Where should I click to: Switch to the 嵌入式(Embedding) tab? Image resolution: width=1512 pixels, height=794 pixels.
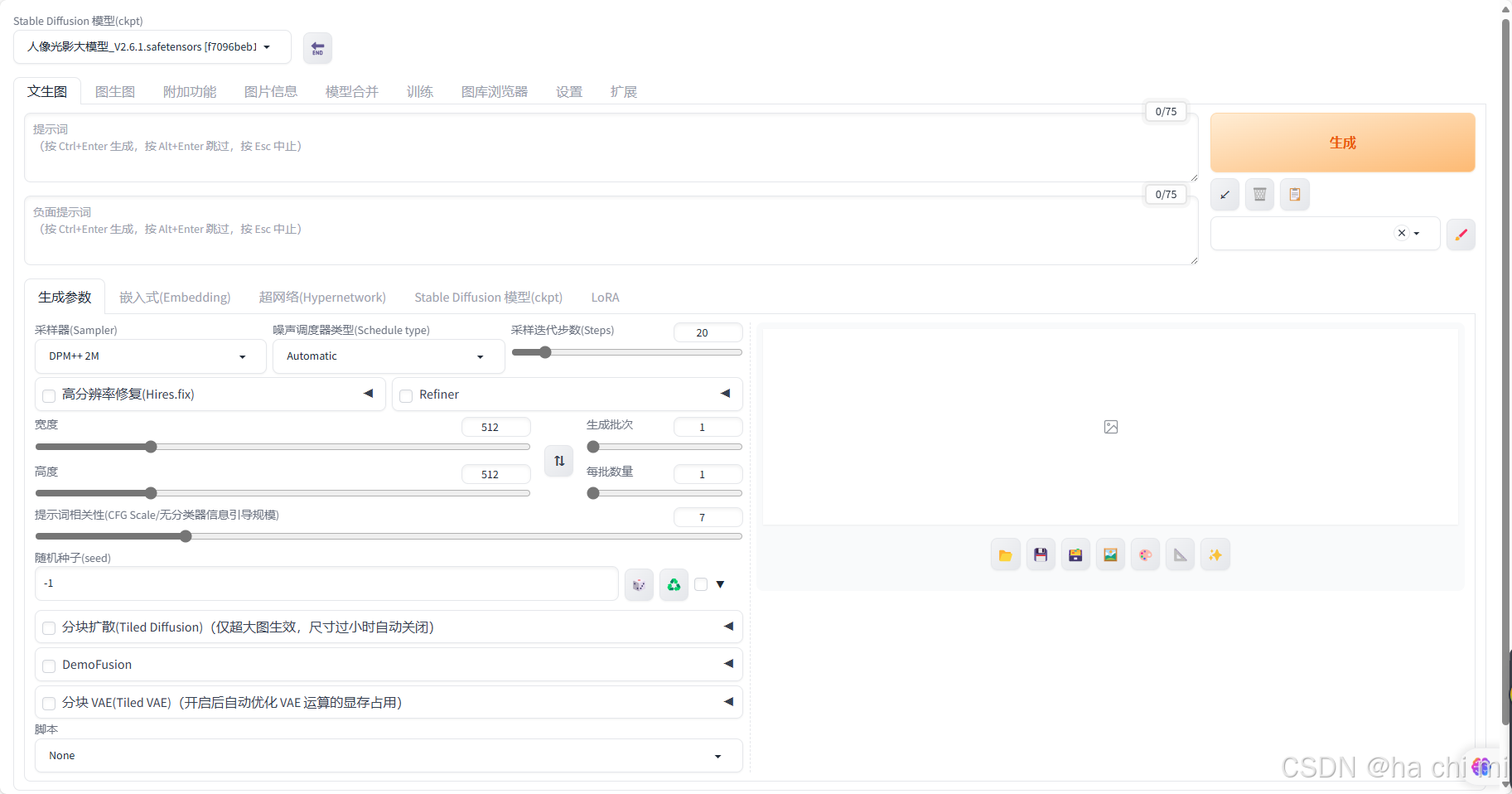[175, 298]
